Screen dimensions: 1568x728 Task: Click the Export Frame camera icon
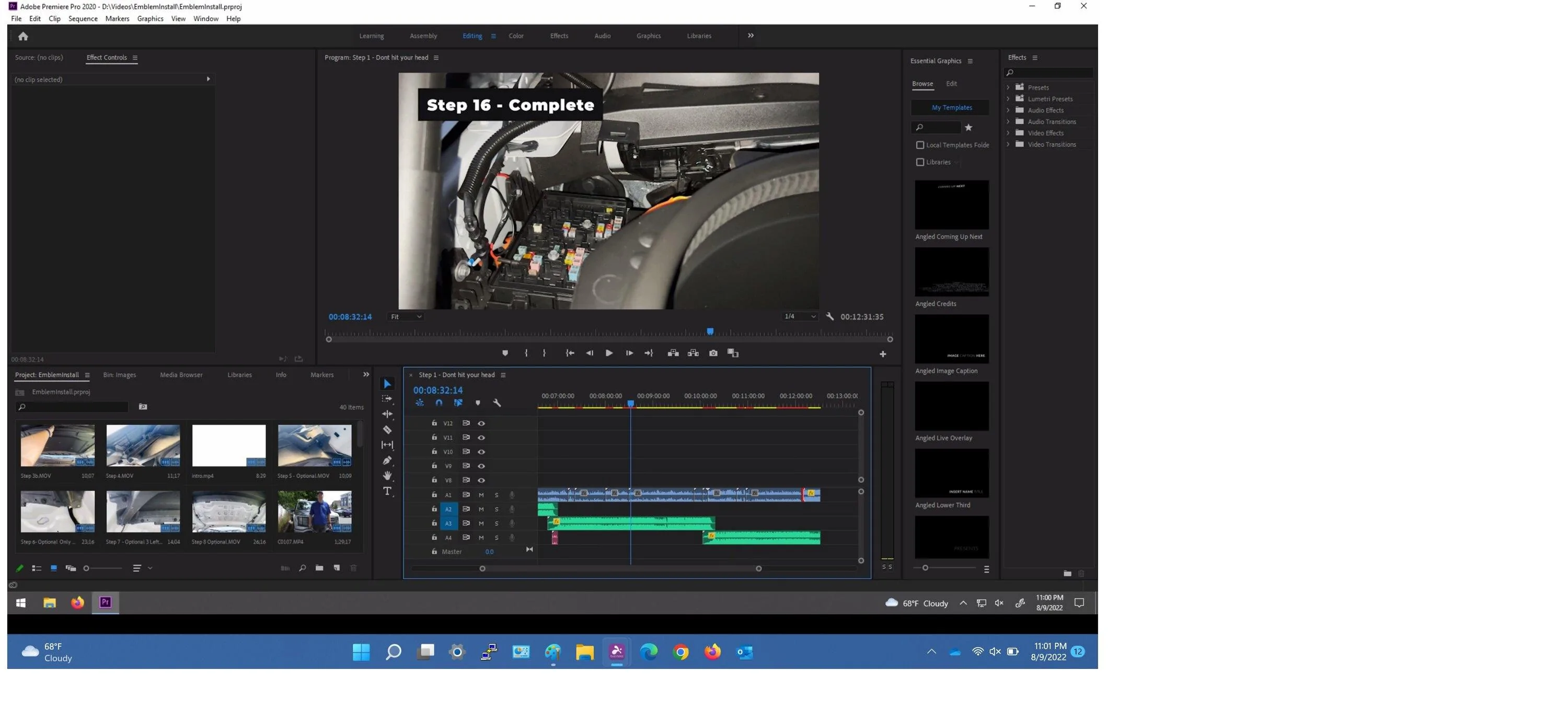click(x=713, y=354)
